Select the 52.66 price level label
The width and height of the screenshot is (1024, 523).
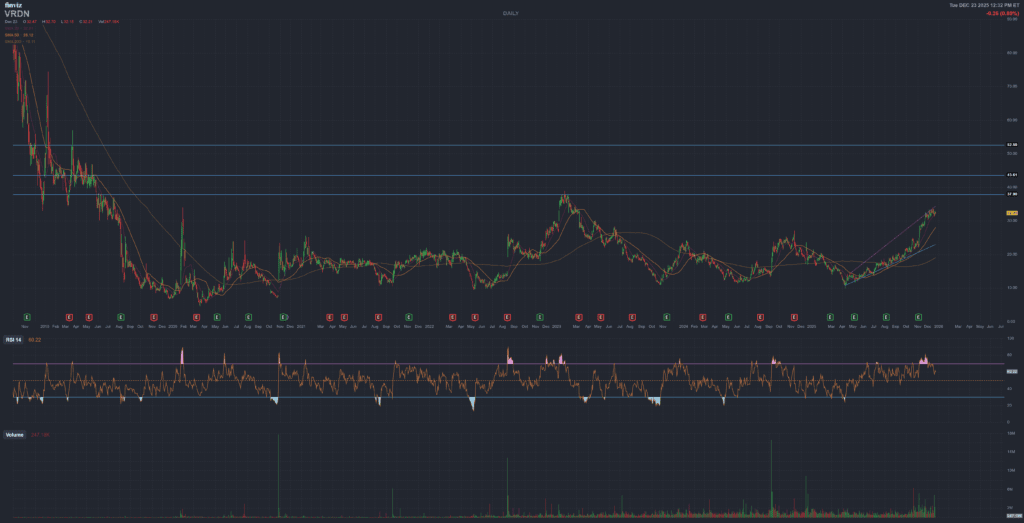tap(1011, 145)
